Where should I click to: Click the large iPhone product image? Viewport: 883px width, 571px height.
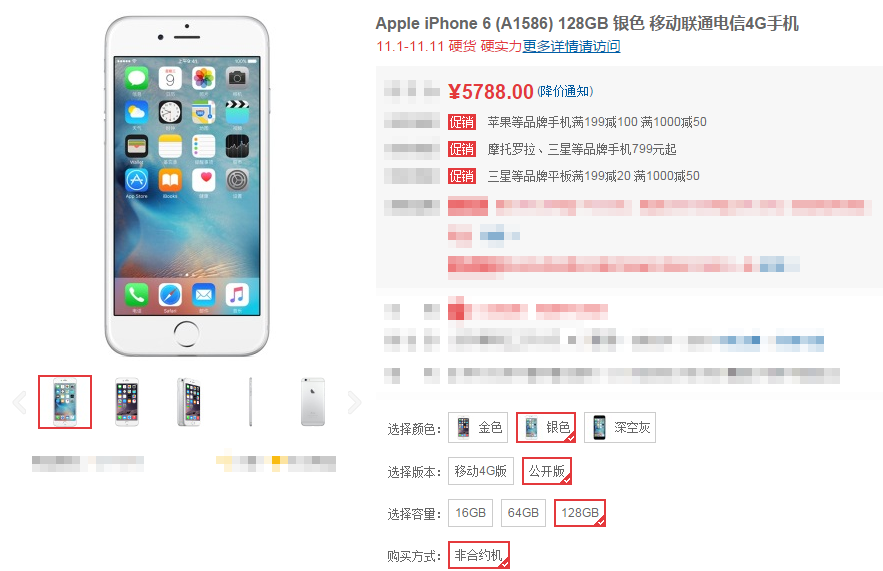(187, 186)
